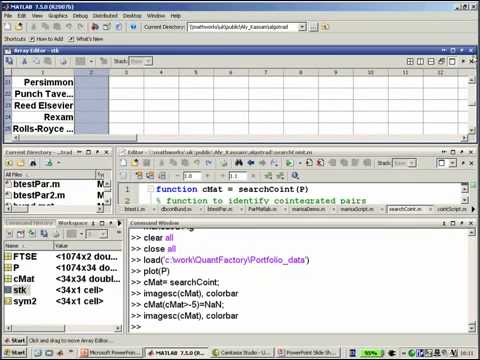
Task: Select the FTSE variable in Workspace
Action: [x=25, y=256]
